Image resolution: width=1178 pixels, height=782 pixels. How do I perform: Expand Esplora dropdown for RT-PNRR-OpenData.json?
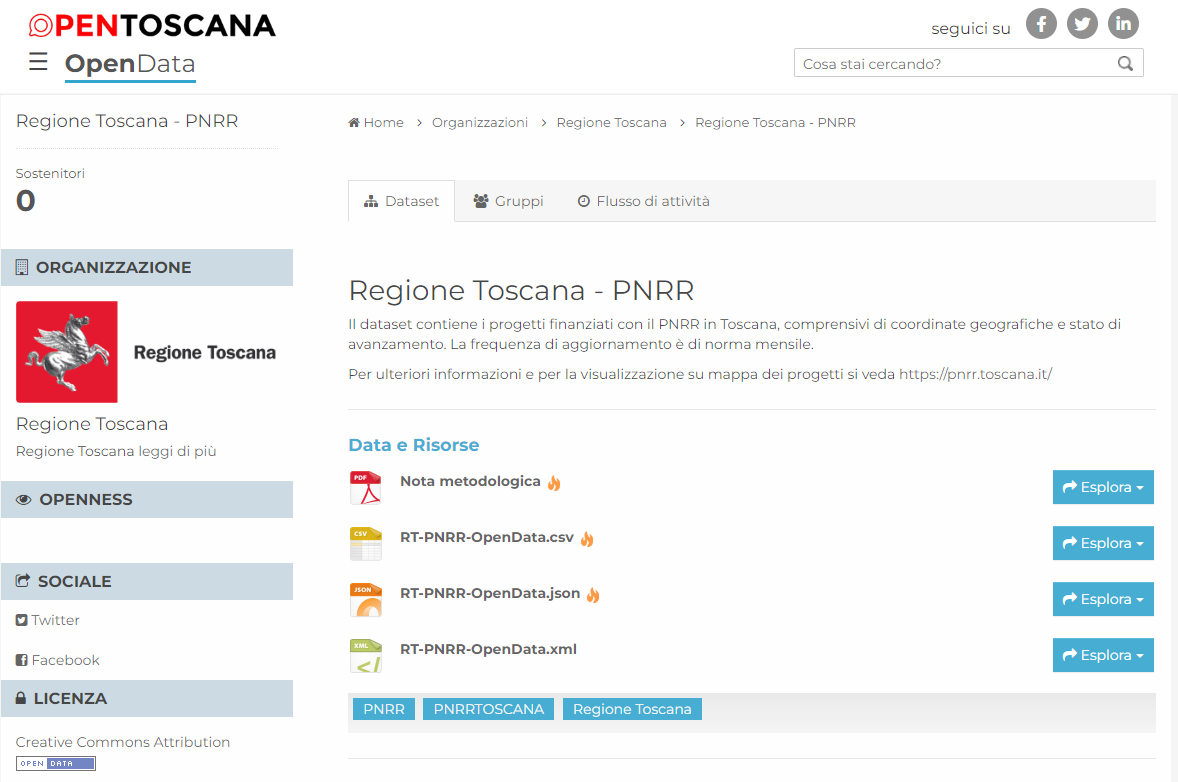[1103, 599]
